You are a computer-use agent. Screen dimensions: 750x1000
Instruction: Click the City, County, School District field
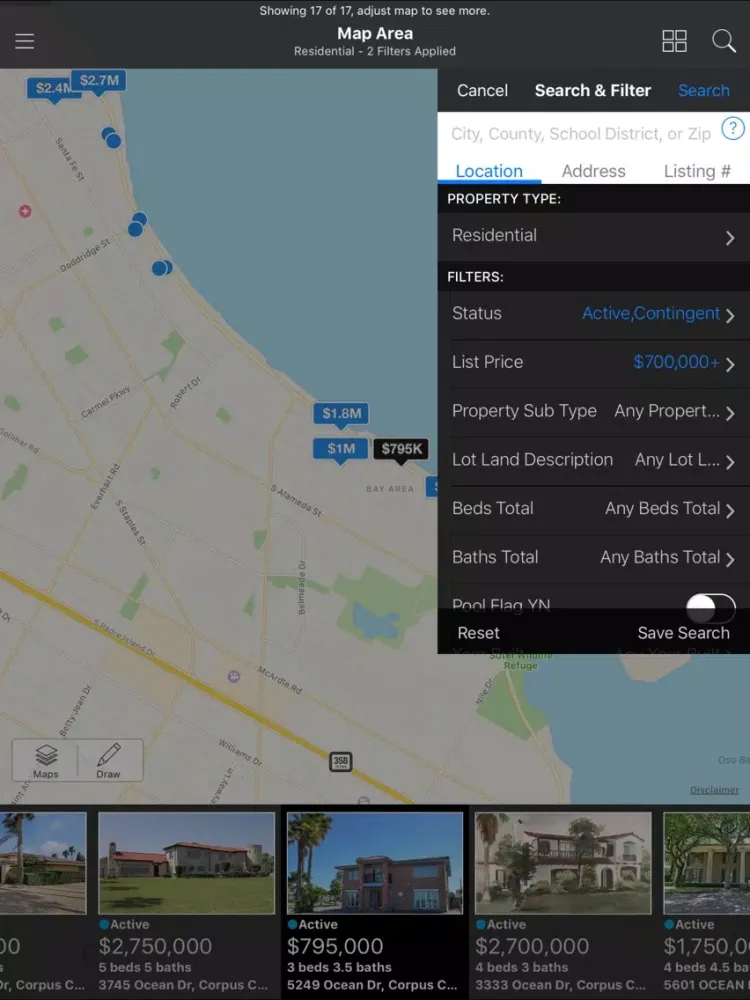coord(580,133)
